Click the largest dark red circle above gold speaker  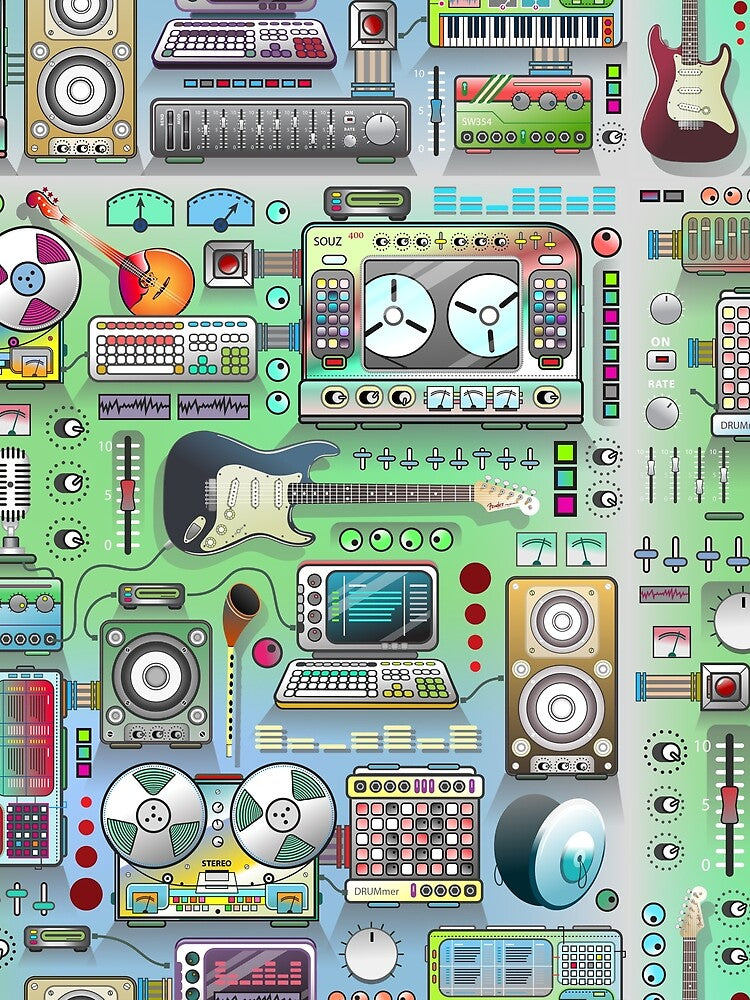(475, 578)
